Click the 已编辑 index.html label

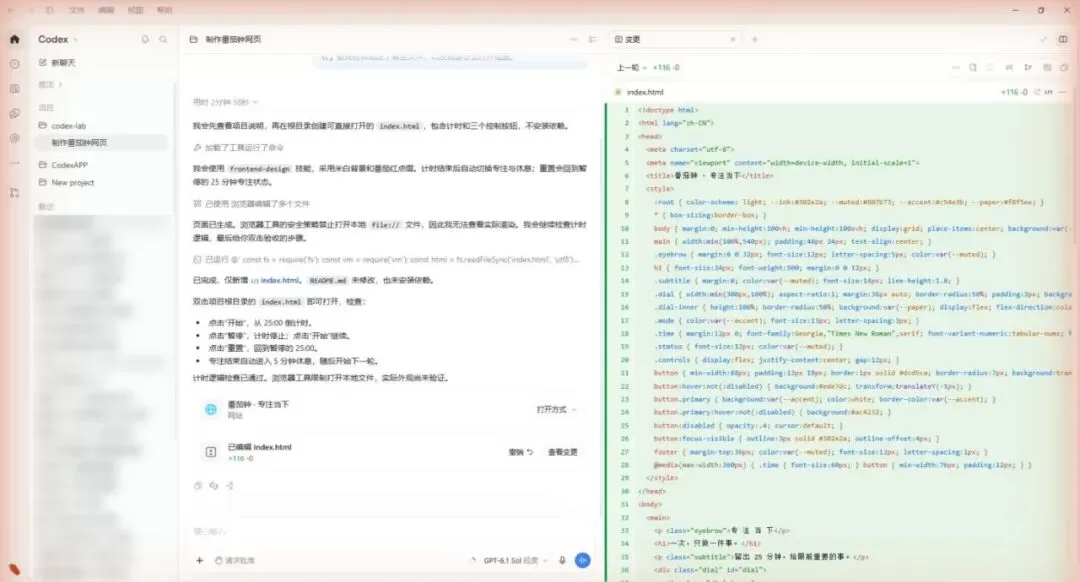260,447
